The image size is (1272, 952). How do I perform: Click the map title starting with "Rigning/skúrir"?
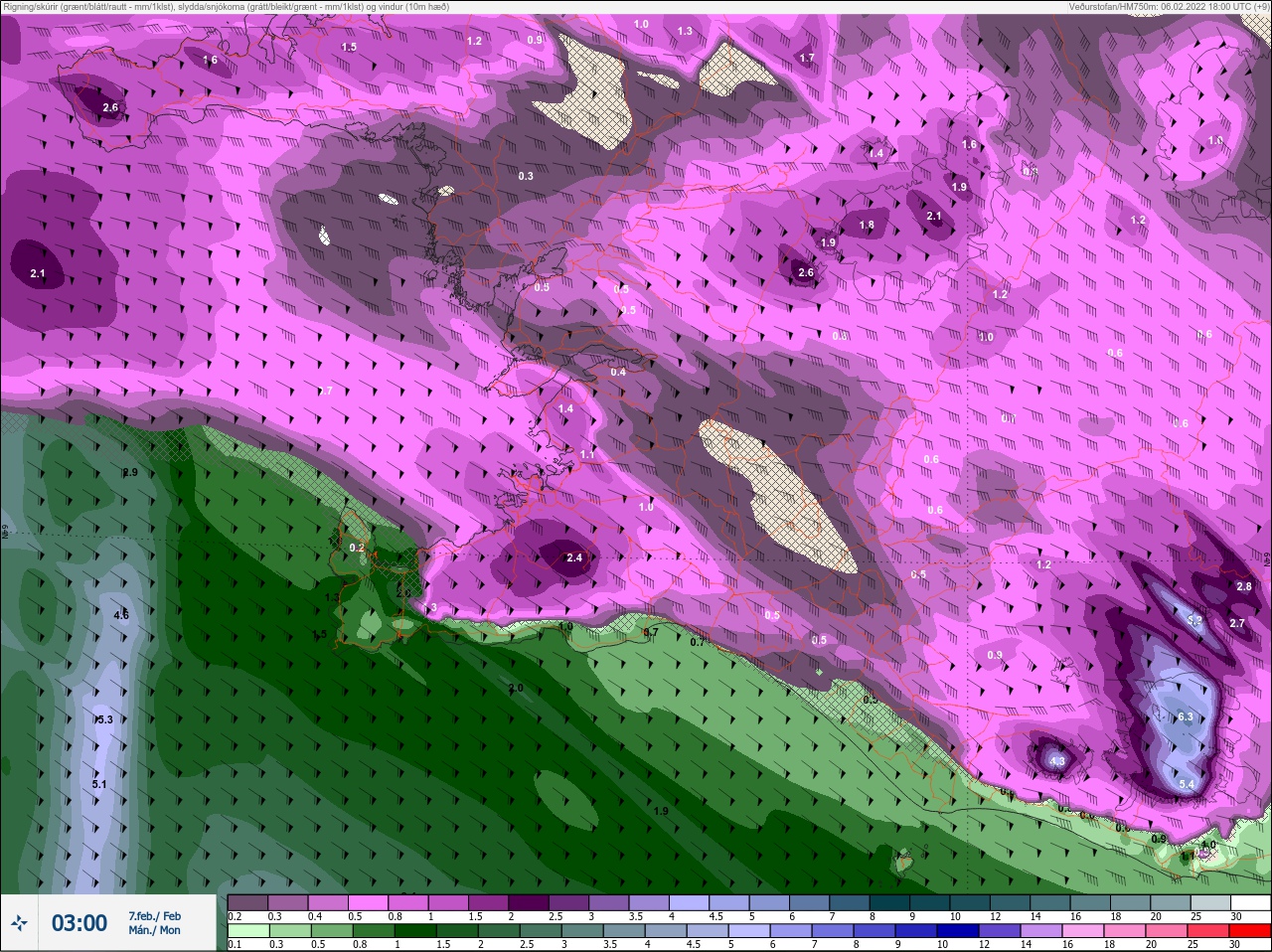226,7
